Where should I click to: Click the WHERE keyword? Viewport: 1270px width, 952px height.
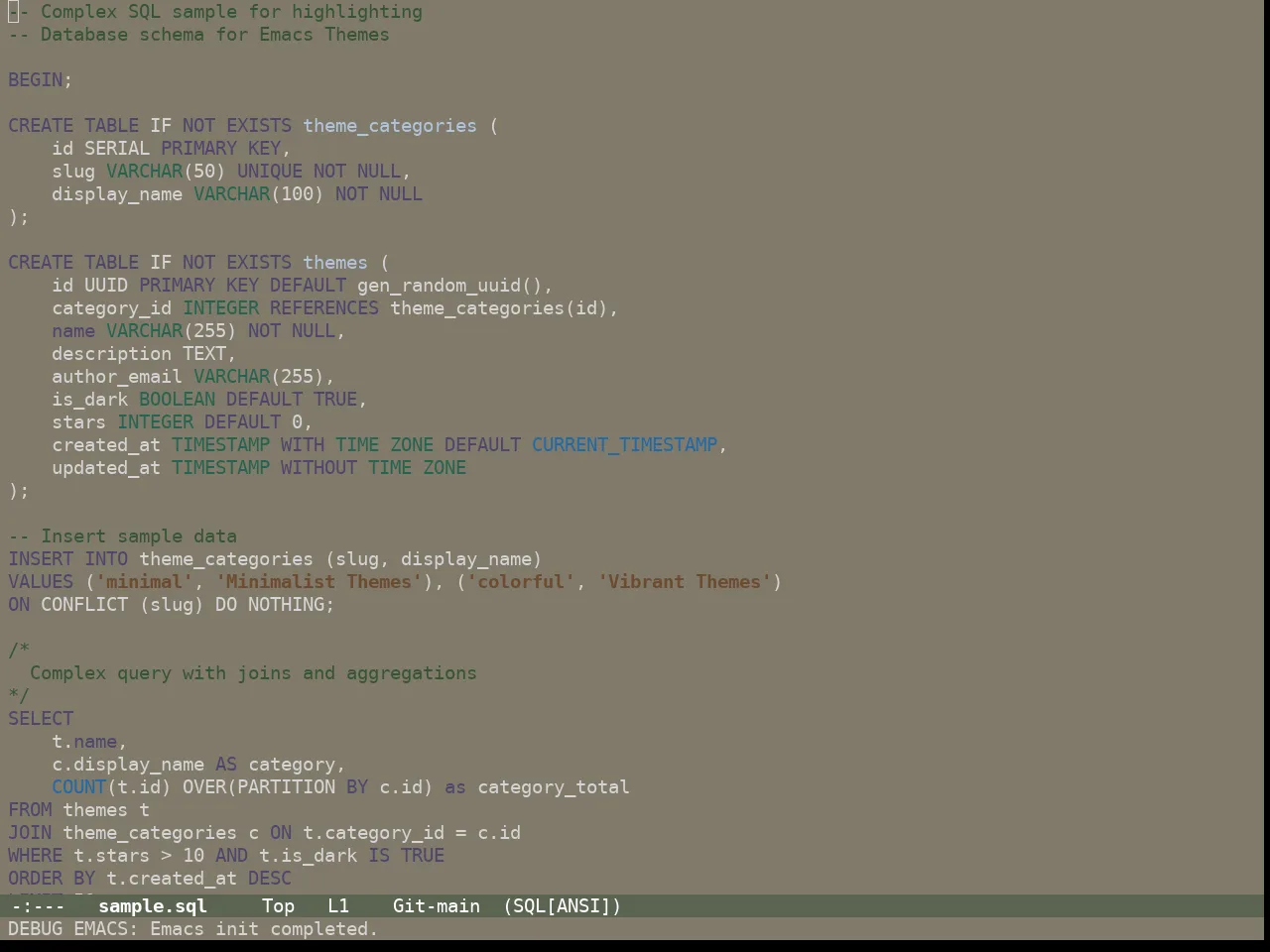click(36, 856)
